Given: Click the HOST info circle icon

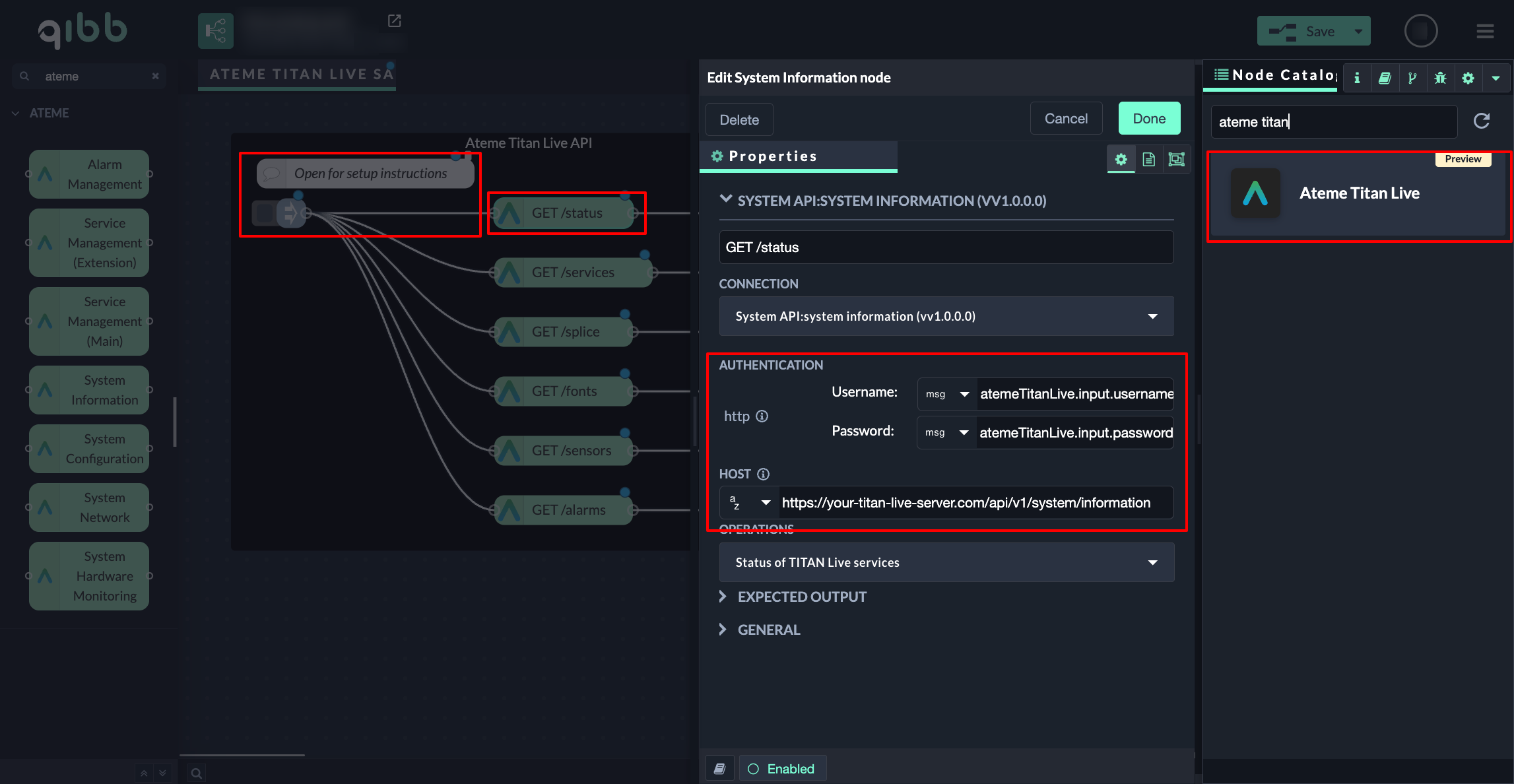Looking at the screenshot, I should [763, 474].
